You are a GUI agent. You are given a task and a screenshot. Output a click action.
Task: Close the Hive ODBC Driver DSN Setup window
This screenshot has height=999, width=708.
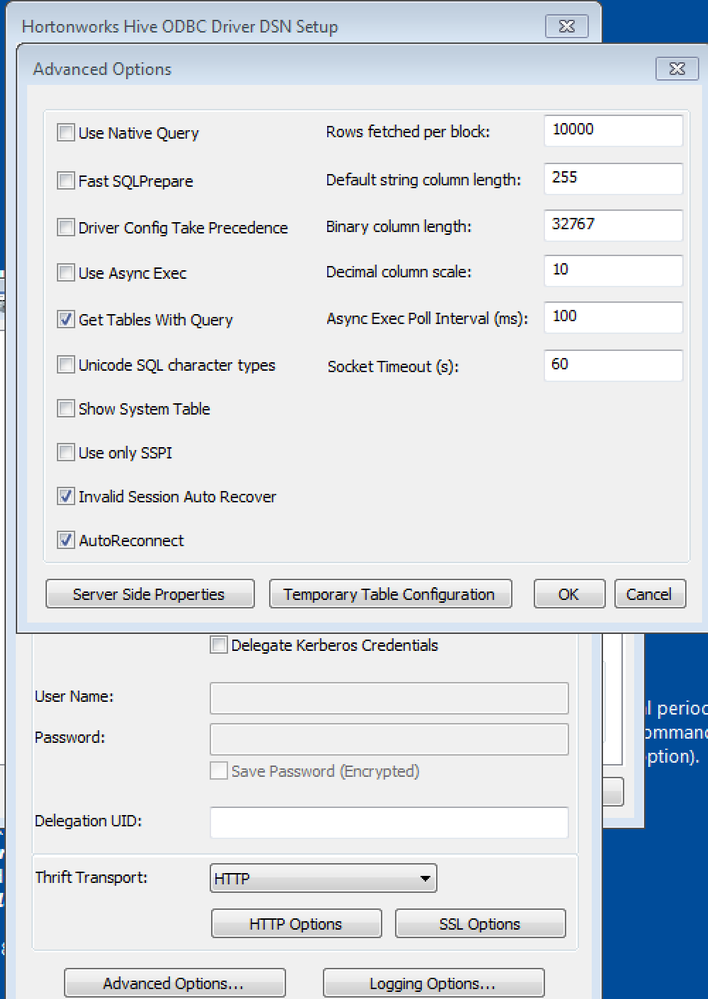pos(567,26)
